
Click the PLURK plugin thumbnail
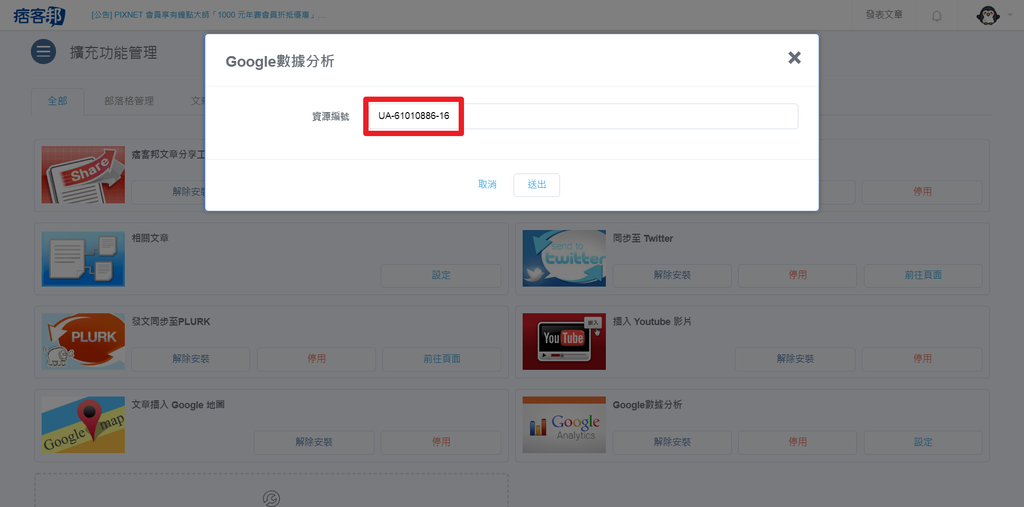pos(83,341)
